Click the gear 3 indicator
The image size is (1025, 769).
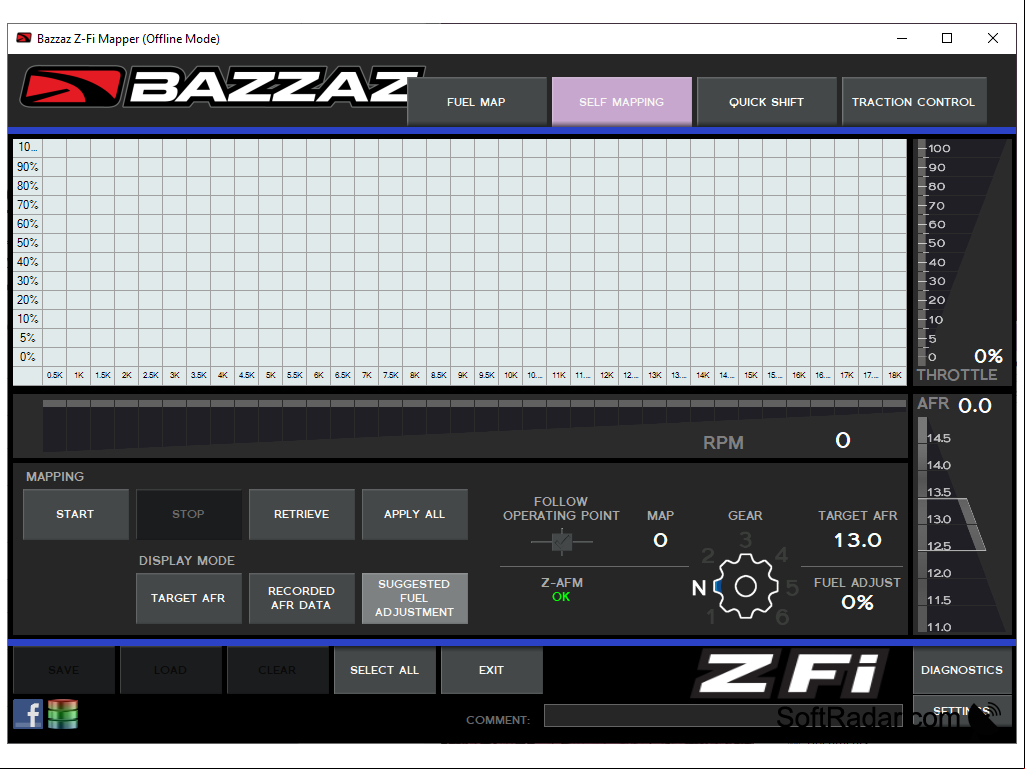click(x=745, y=540)
